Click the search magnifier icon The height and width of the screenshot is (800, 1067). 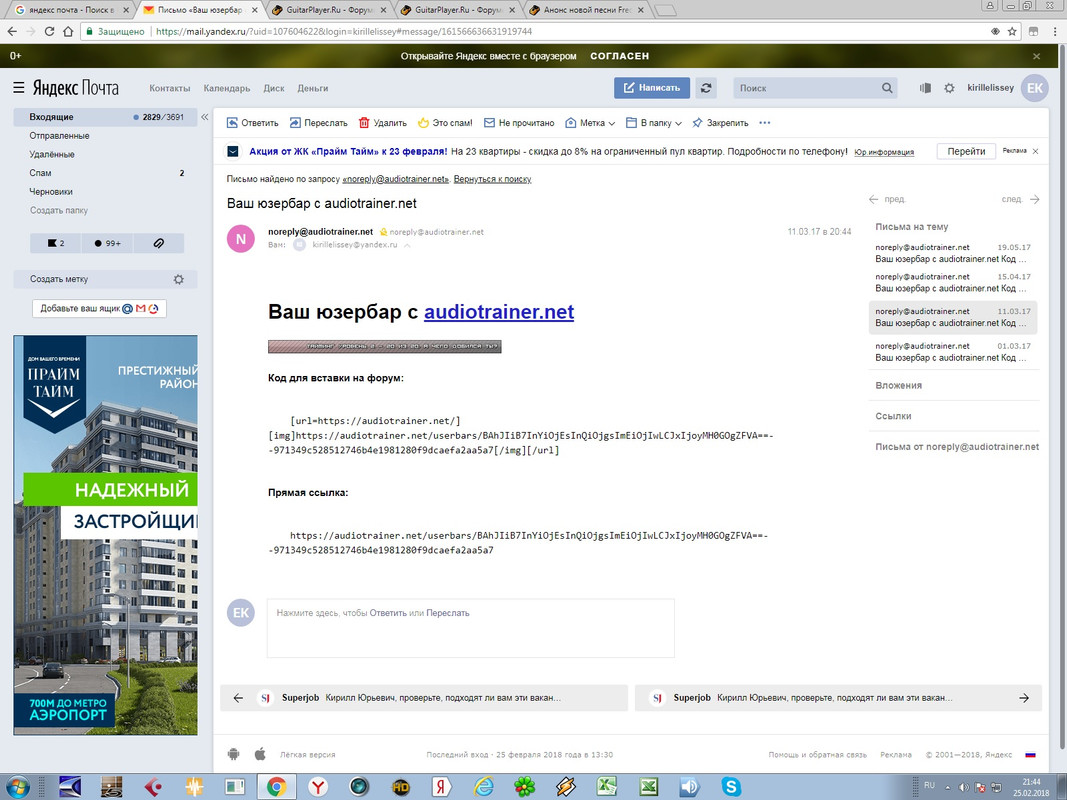(887, 88)
